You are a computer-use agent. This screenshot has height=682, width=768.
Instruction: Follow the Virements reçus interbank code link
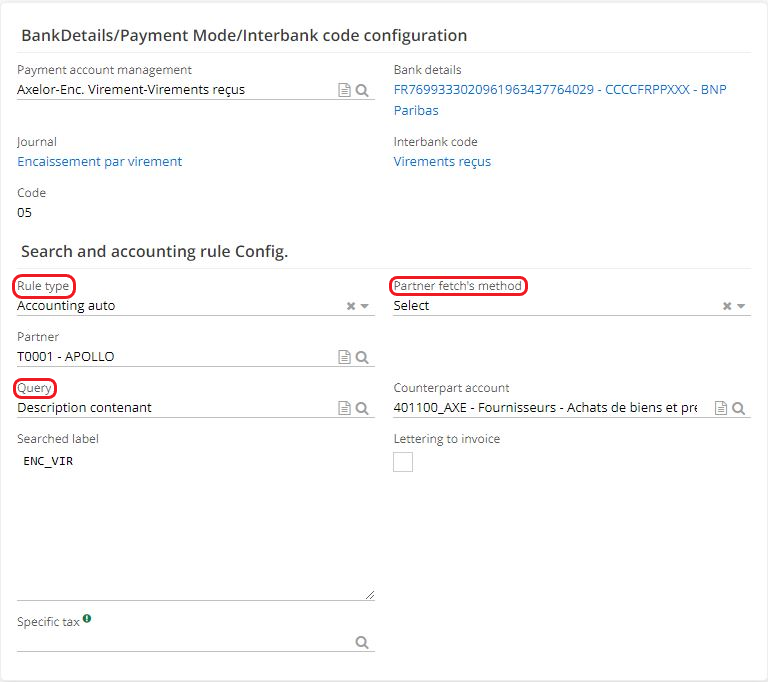click(x=442, y=161)
